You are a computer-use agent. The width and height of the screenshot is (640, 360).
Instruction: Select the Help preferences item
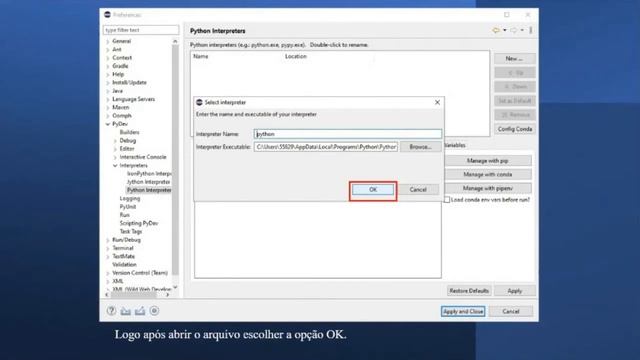(118, 74)
